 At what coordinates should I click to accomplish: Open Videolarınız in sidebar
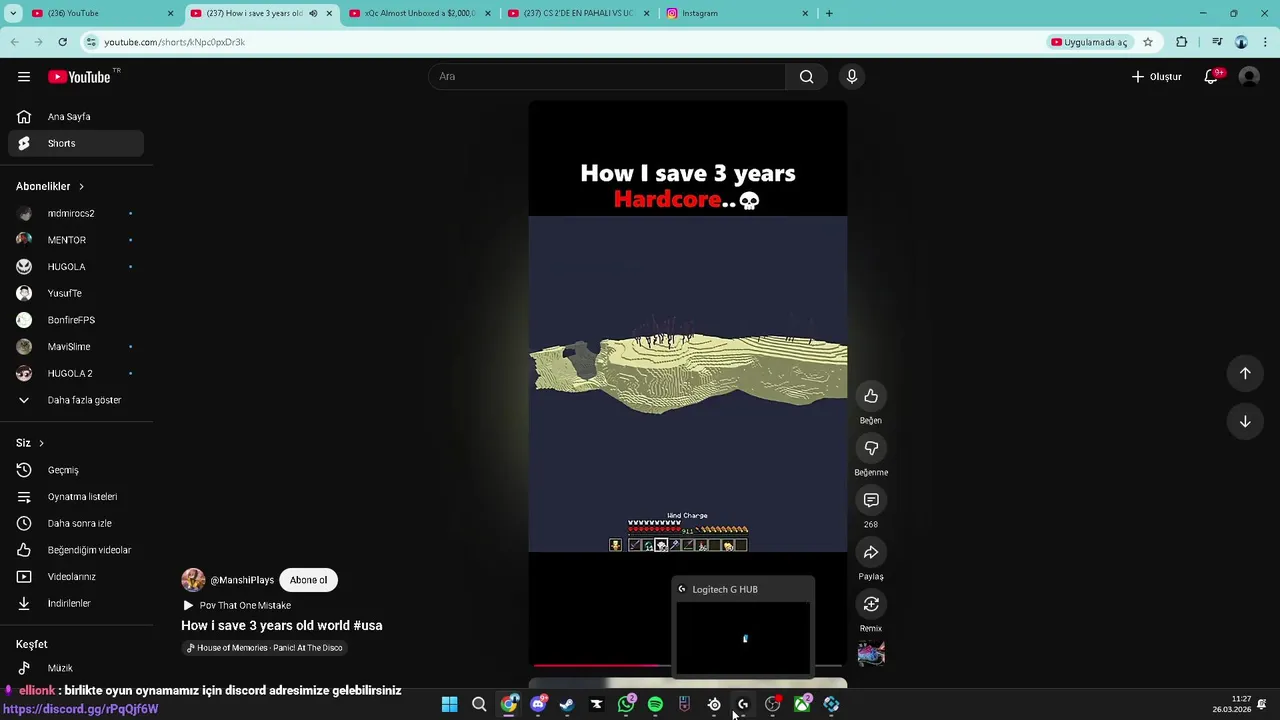click(x=76, y=577)
